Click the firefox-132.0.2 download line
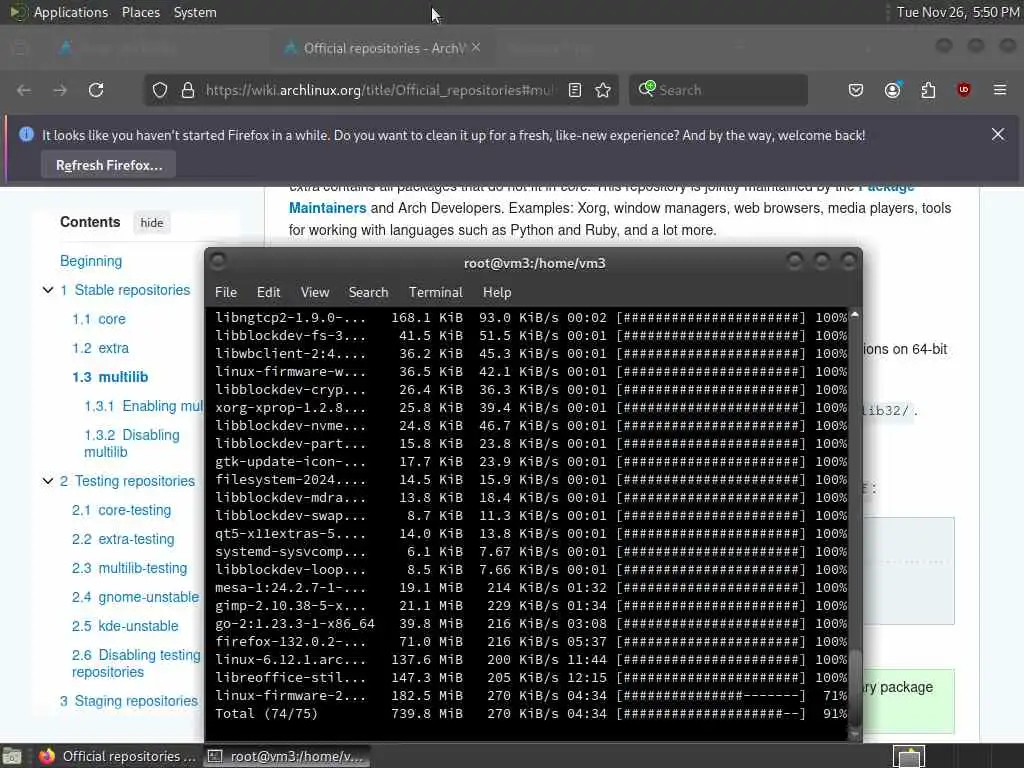The width and height of the screenshot is (1024, 768). coord(531,641)
